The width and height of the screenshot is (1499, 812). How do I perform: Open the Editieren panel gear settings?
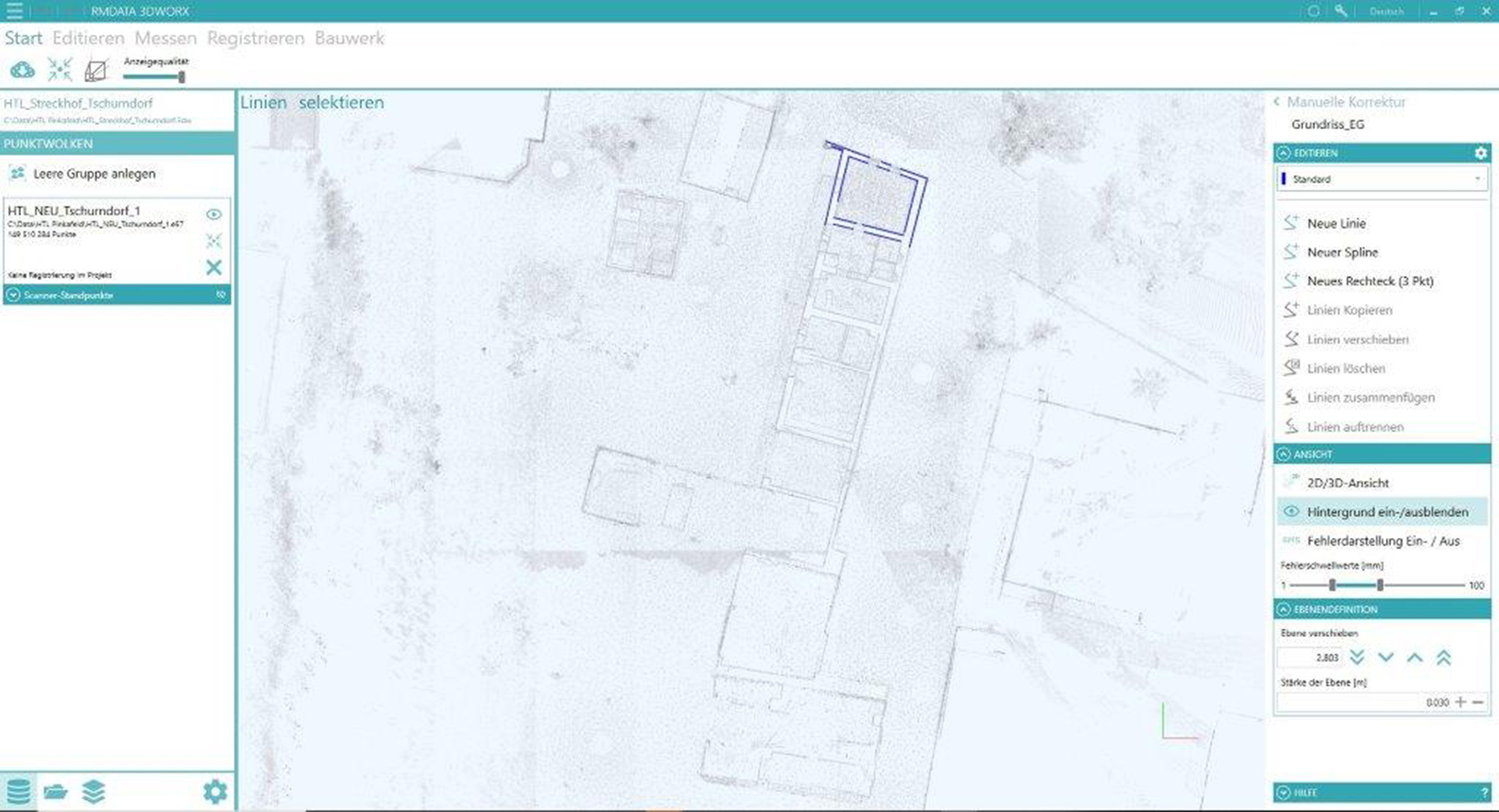1480,153
